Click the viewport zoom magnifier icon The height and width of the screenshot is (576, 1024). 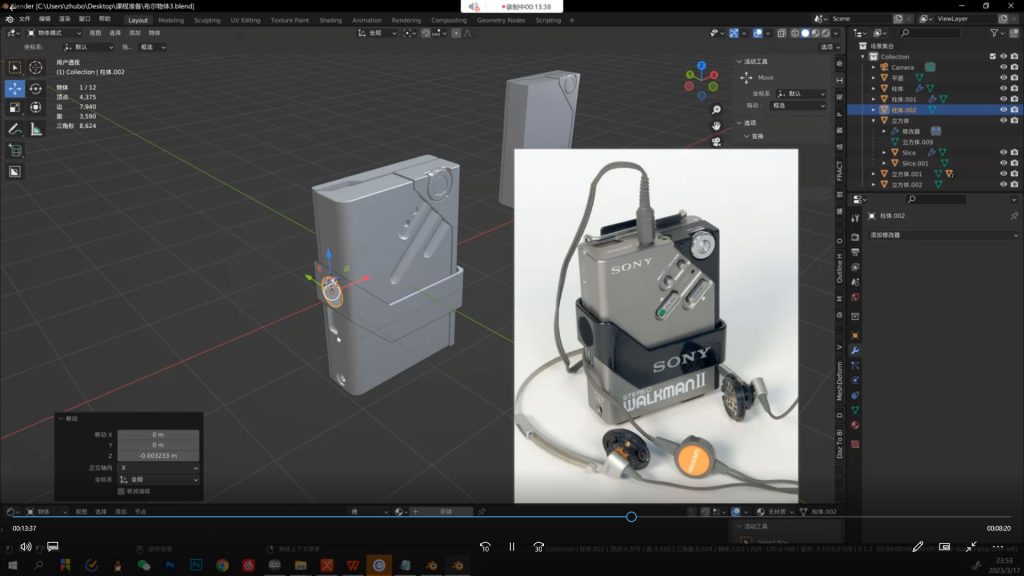point(716,109)
